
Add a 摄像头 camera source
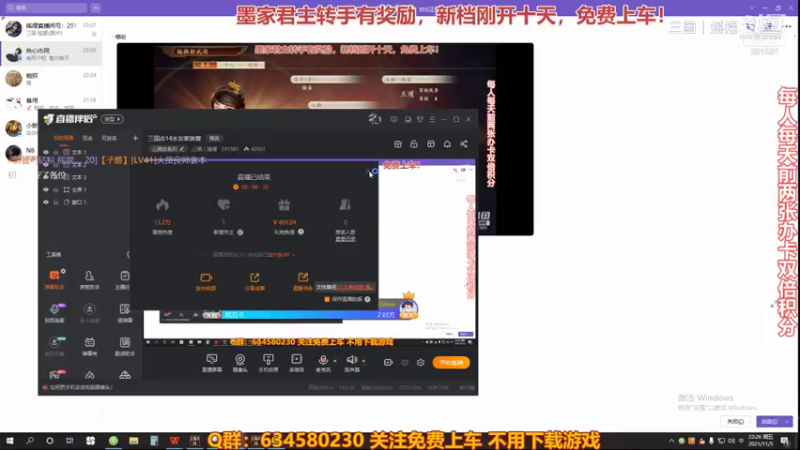click(x=240, y=363)
